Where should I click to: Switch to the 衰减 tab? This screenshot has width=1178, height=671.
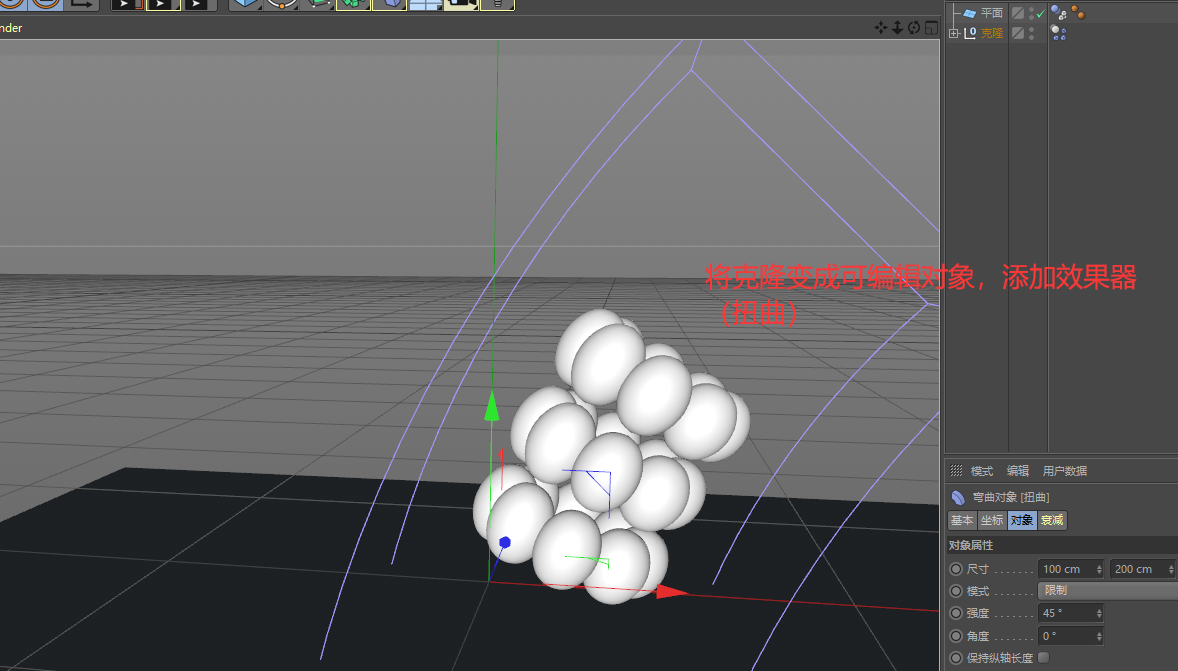[1052, 520]
